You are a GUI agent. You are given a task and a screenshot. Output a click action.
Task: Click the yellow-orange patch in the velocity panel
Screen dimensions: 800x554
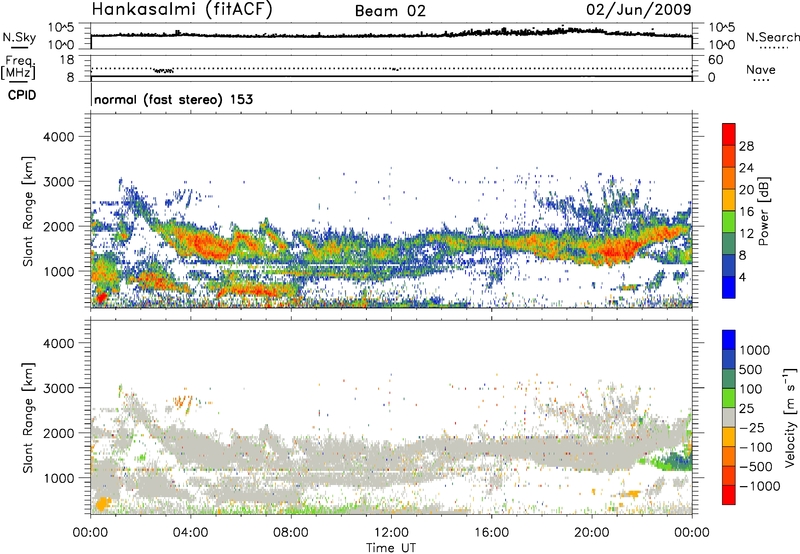[102, 503]
